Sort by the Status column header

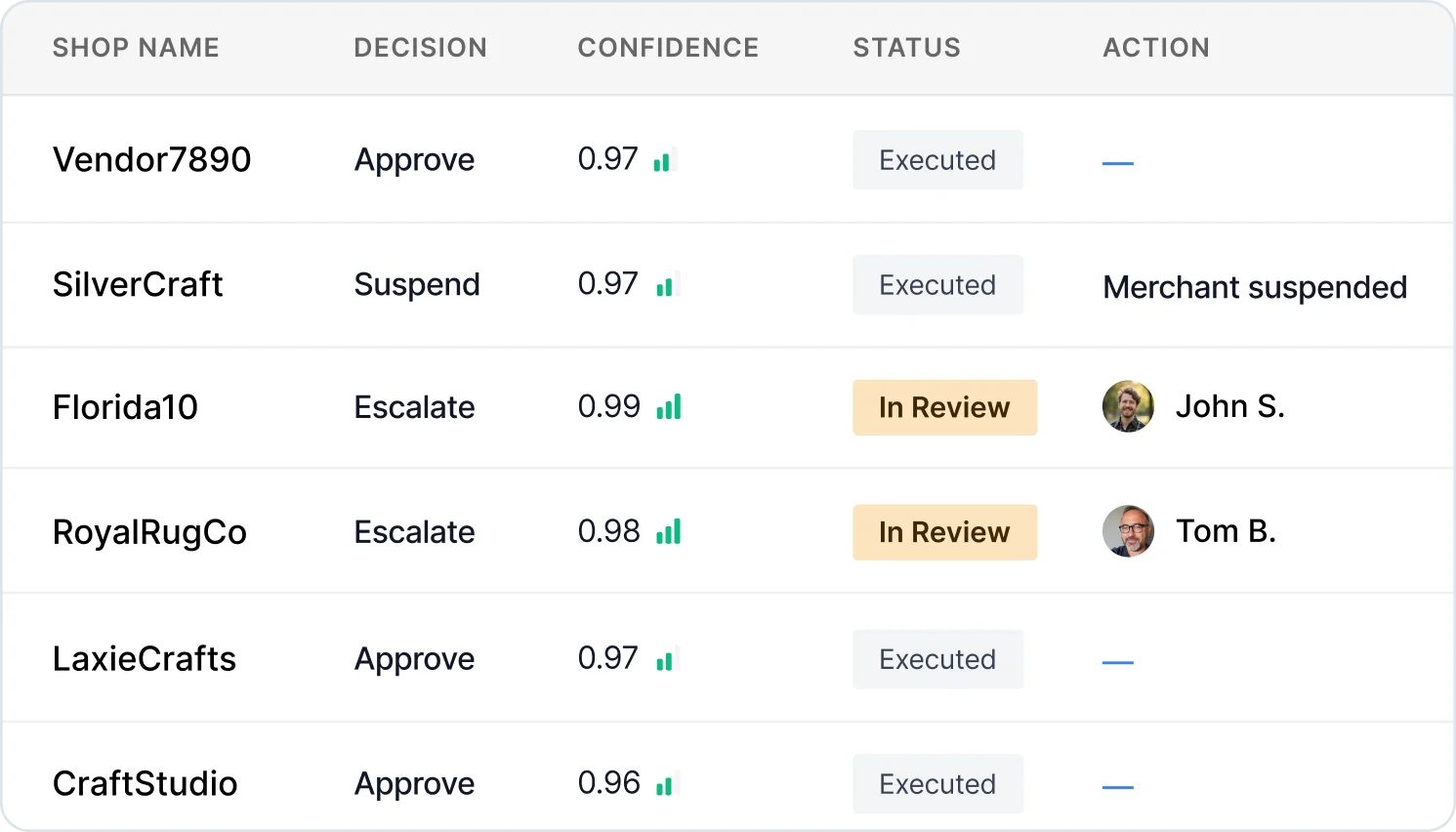906,47
